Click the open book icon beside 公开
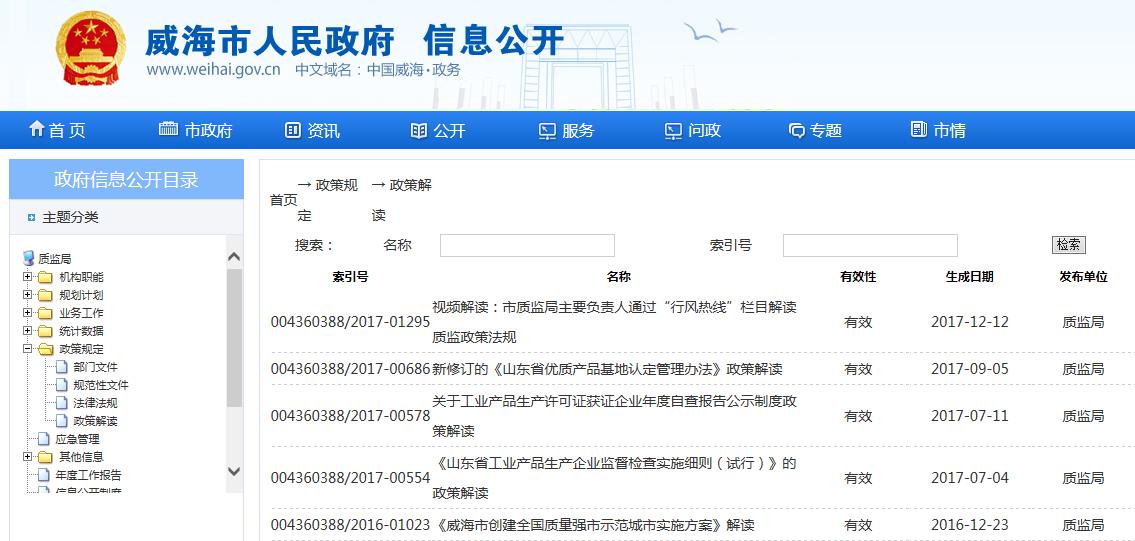 pyautogui.click(x=419, y=130)
